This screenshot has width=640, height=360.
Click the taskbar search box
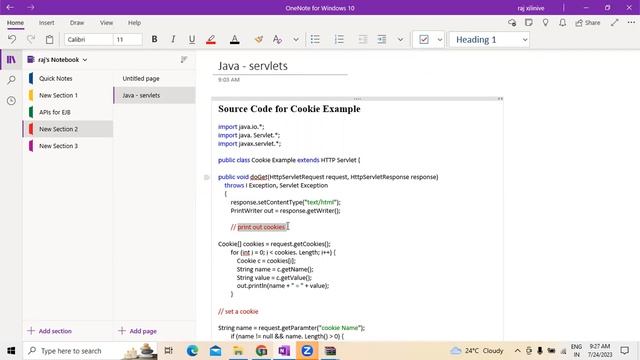tap(90, 351)
